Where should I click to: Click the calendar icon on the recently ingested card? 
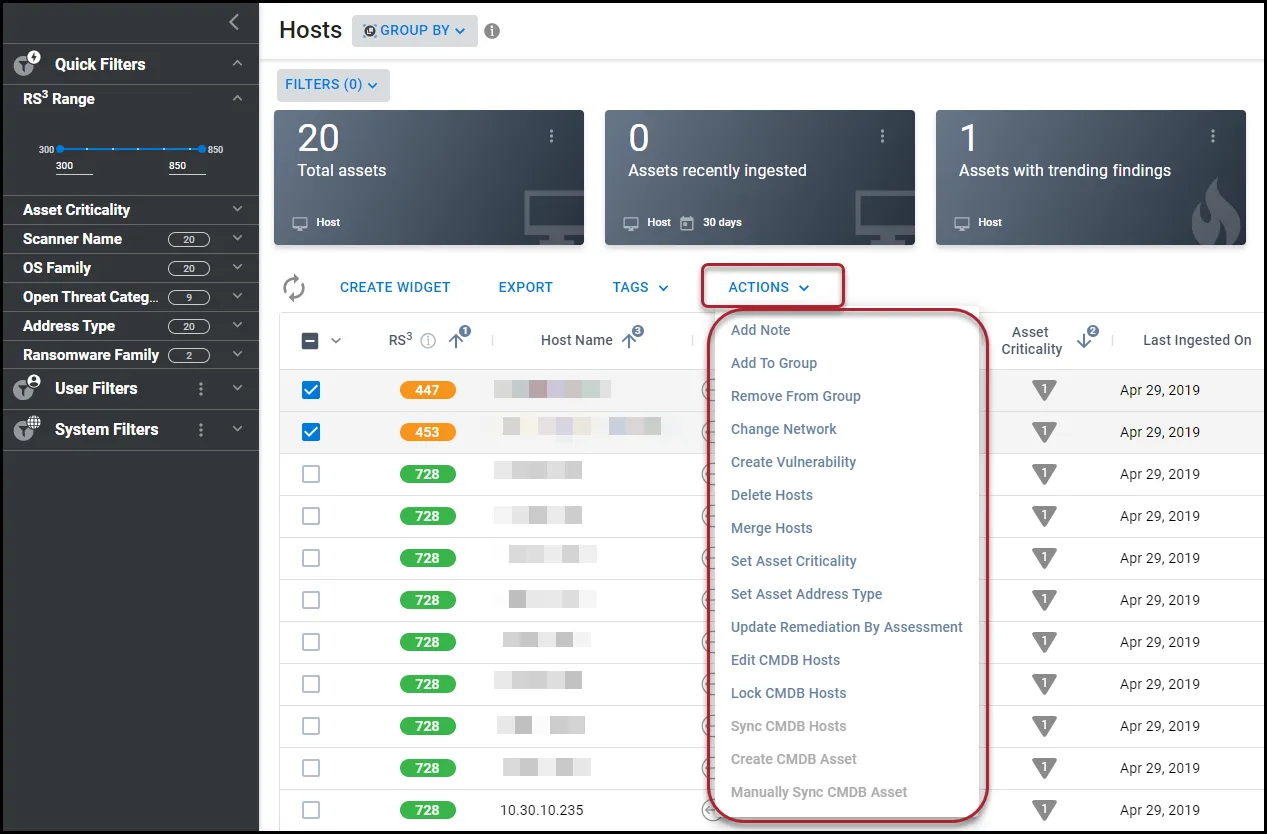[687, 222]
